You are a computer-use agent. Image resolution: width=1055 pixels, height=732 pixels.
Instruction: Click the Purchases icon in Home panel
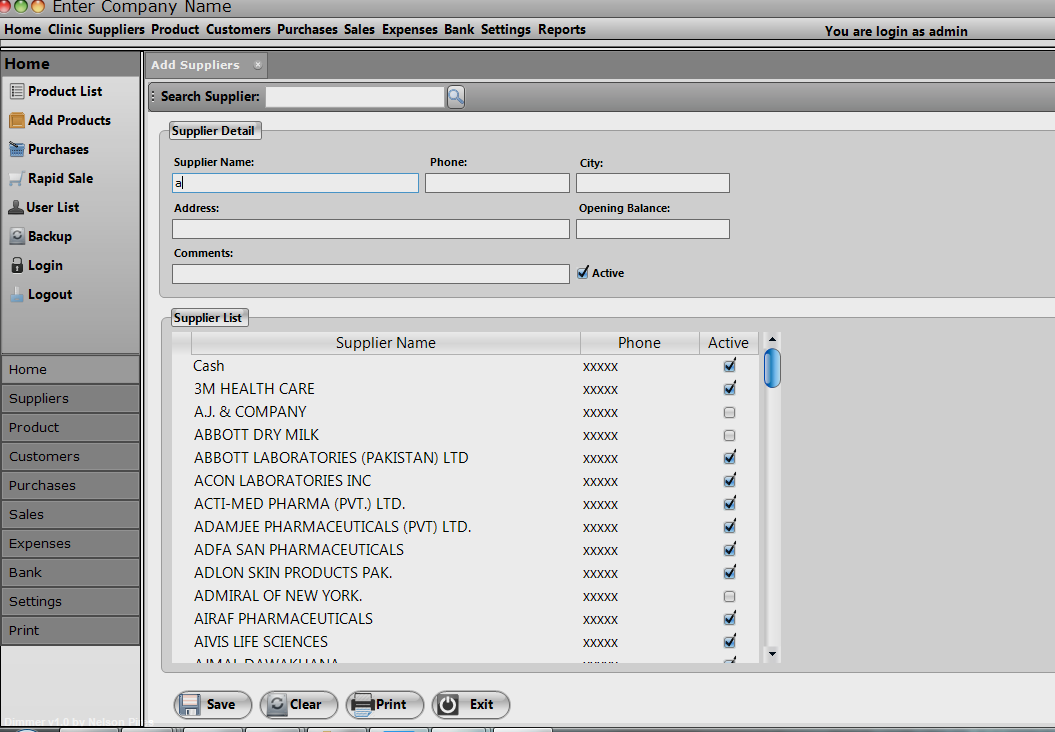click(x=17, y=149)
